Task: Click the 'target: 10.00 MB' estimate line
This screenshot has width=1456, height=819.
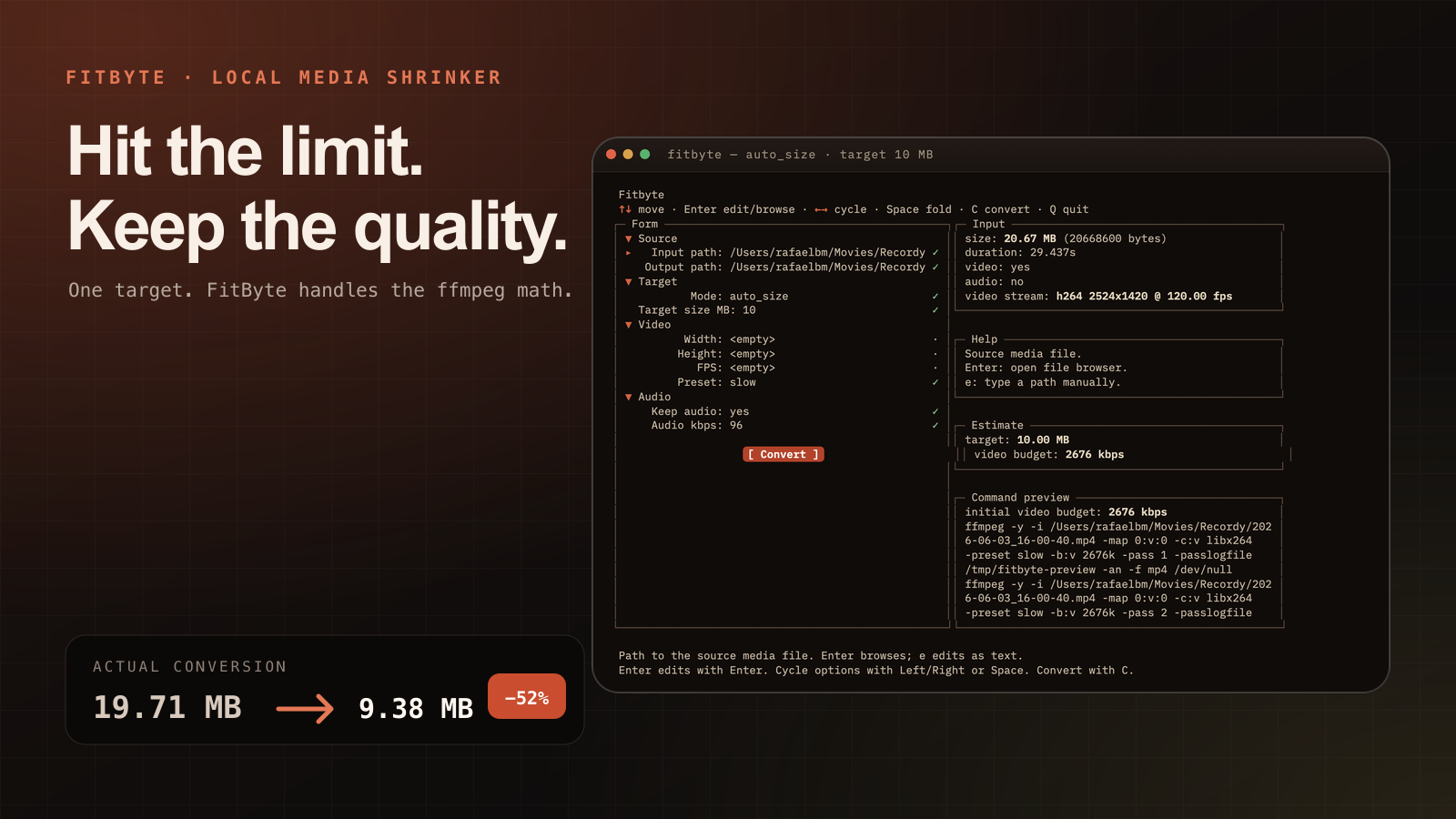Action: pyautogui.click(x=1017, y=440)
